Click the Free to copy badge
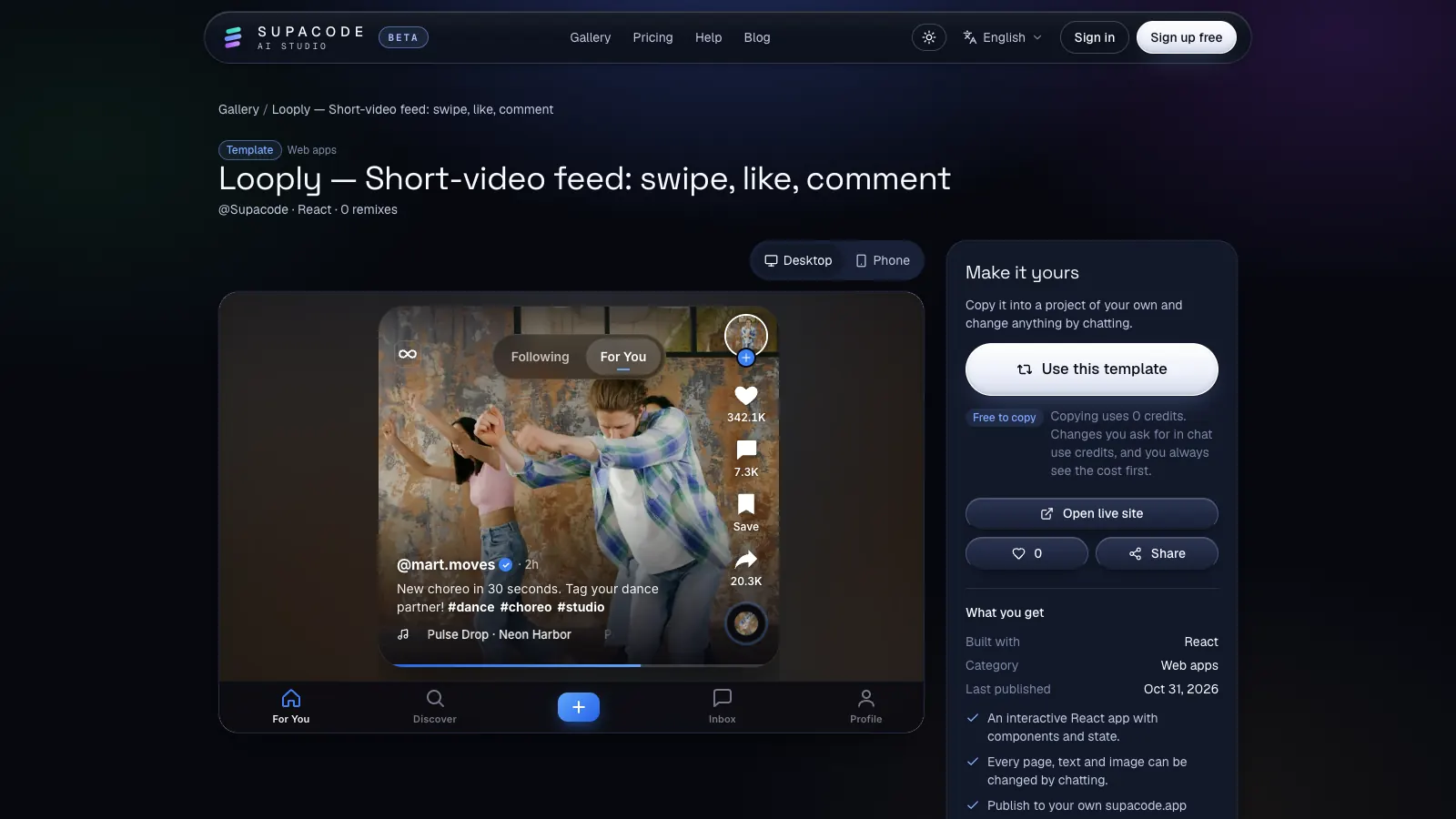Image resolution: width=1456 pixels, height=819 pixels. tap(1004, 418)
